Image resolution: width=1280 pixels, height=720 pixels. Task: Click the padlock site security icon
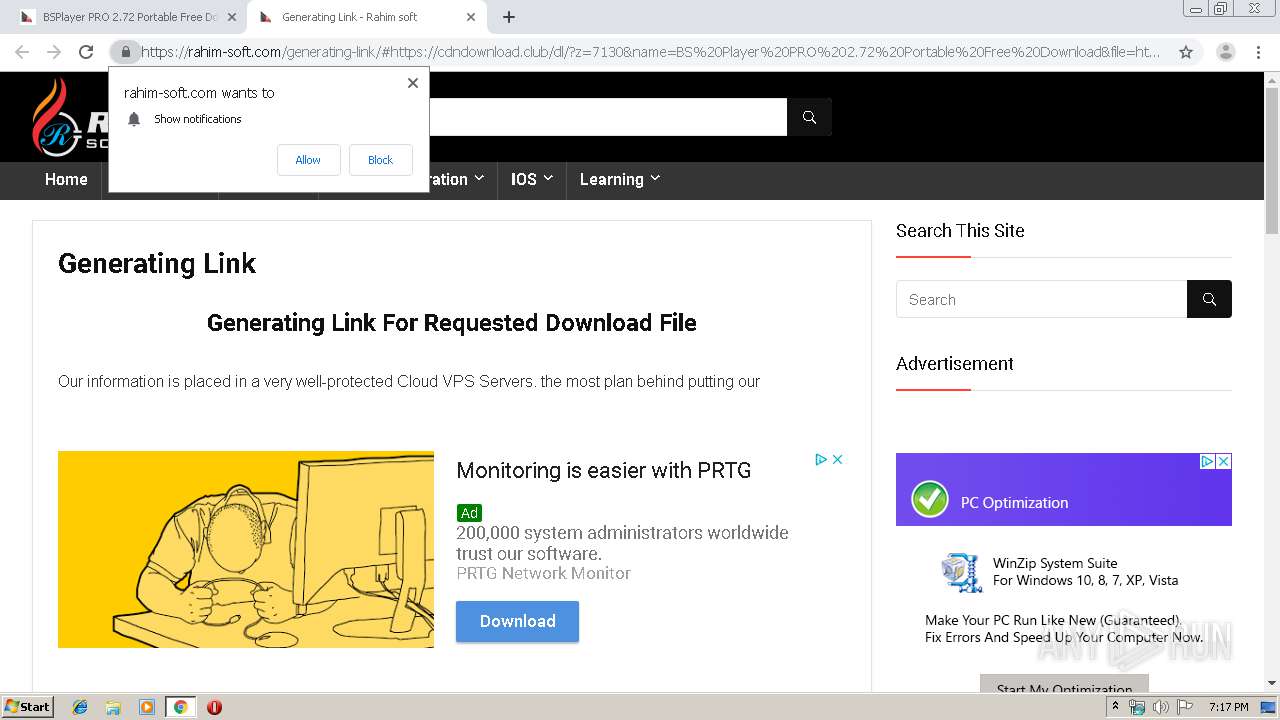(x=125, y=52)
